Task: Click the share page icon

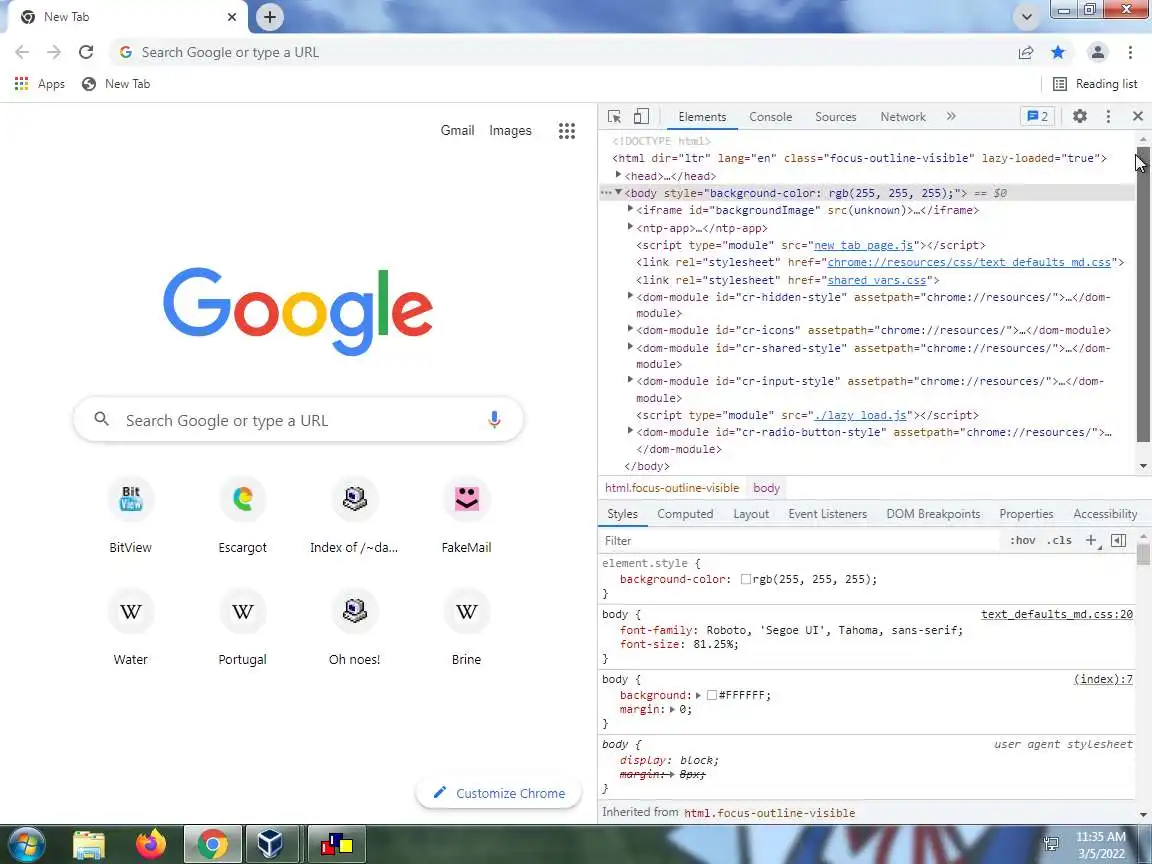Action: point(1026,52)
